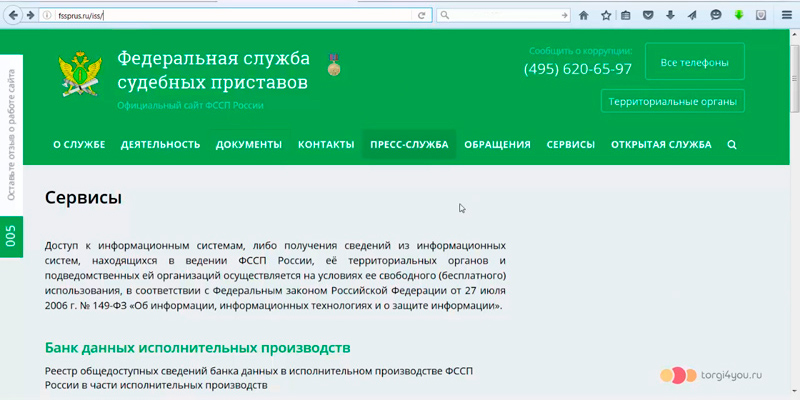
Task: Click the green download extension arrow
Action: click(739, 15)
